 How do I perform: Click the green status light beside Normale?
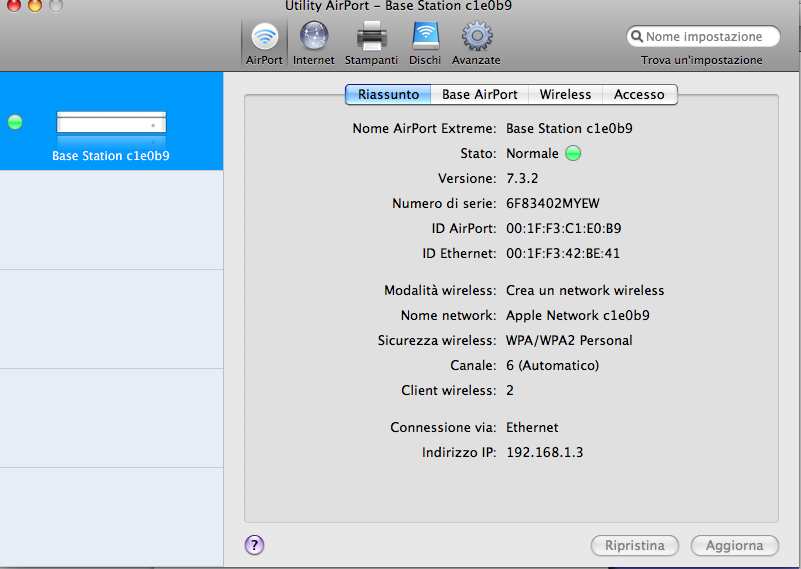(x=573, y=153)
